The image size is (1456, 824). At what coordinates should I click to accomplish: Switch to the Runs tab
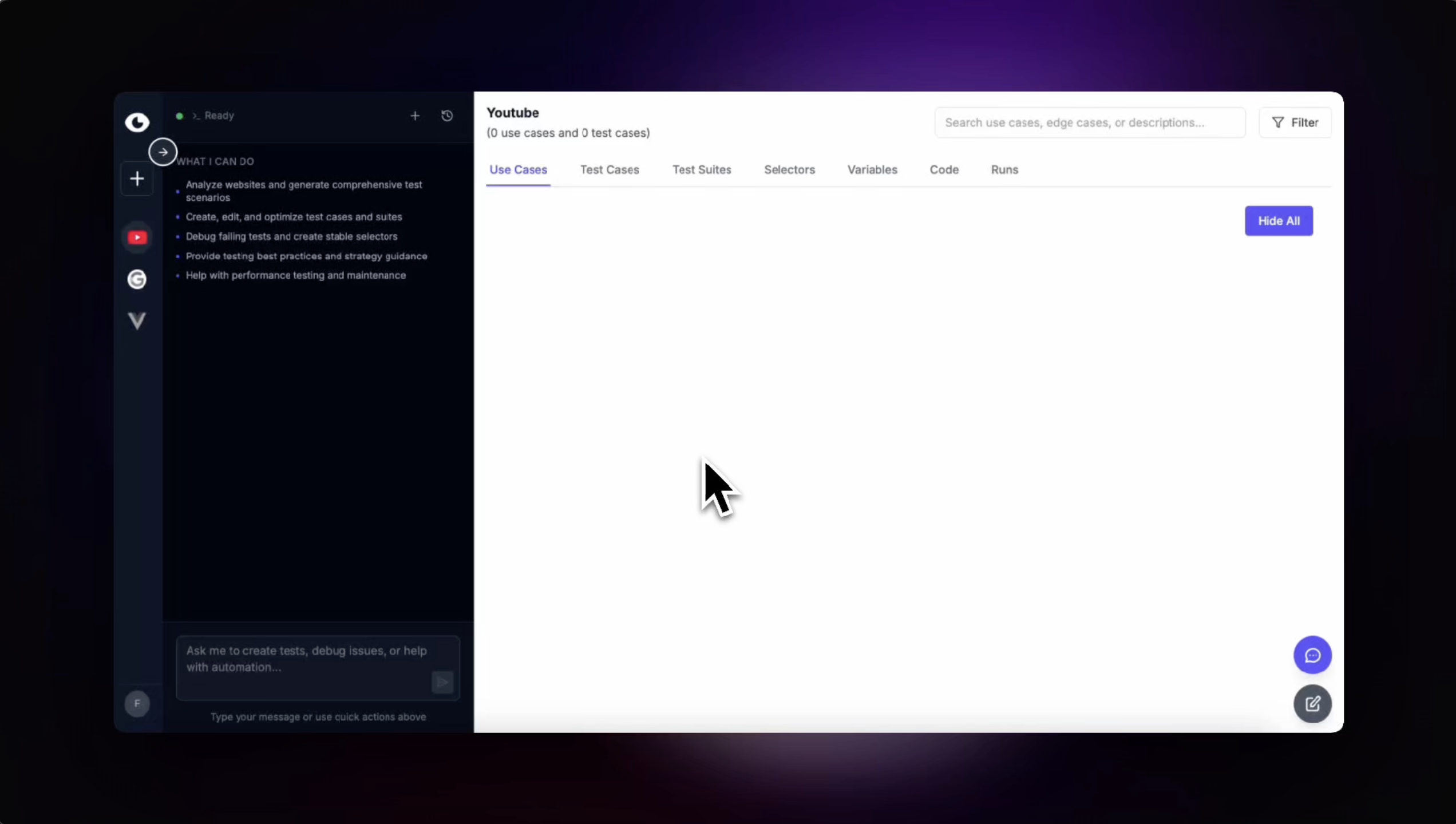coord(1004,170)
